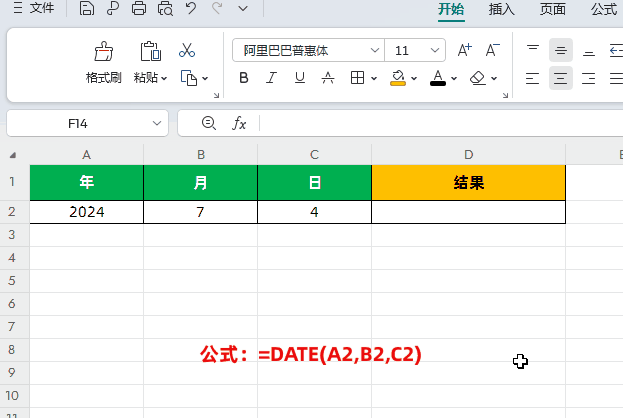The height and width of the screenshot is (418, 623).
Task: Open the font size dropdown
Action: pyautogui.click(x=435, y=50)
